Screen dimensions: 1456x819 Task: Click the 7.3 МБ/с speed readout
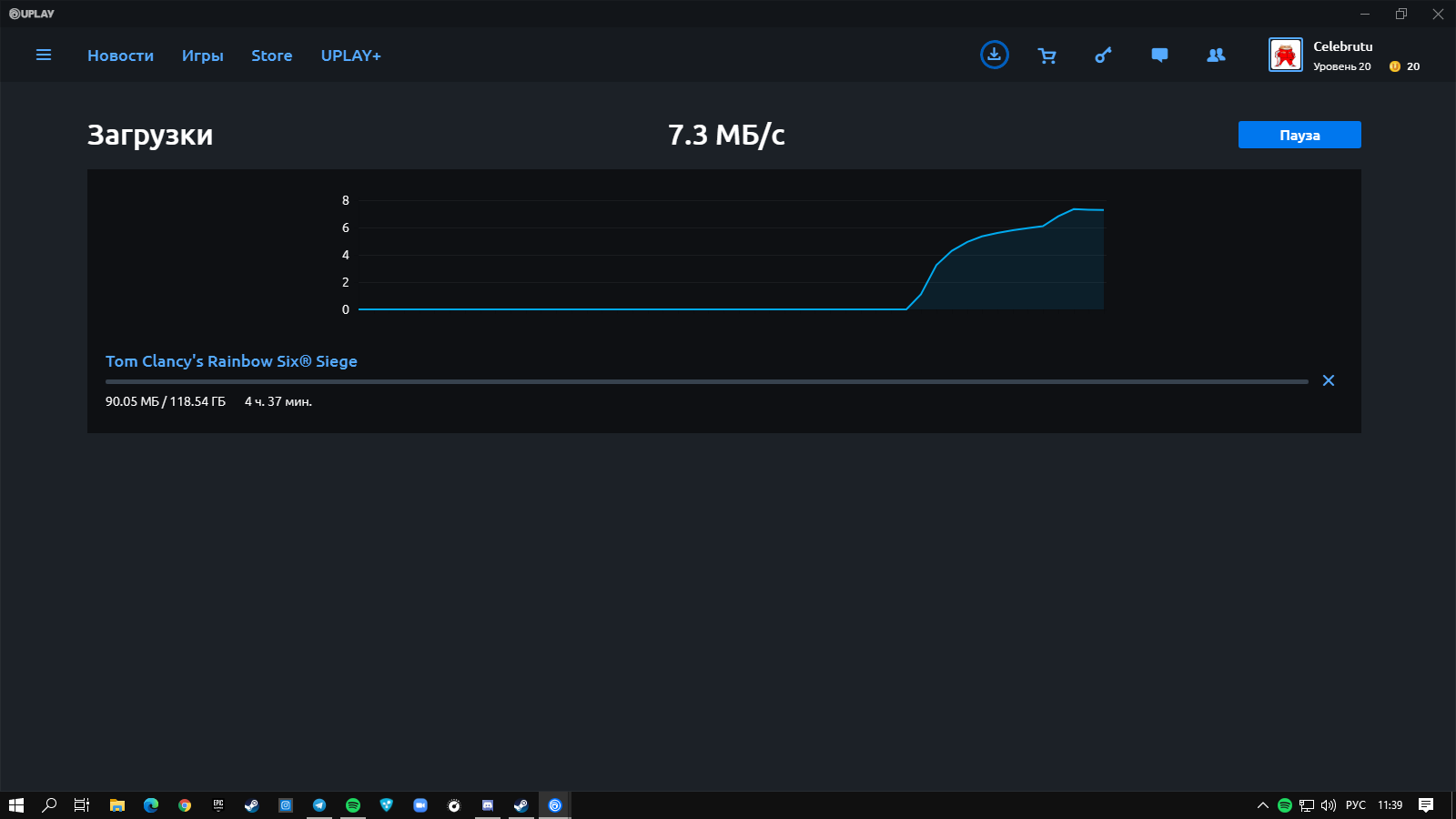726,135
